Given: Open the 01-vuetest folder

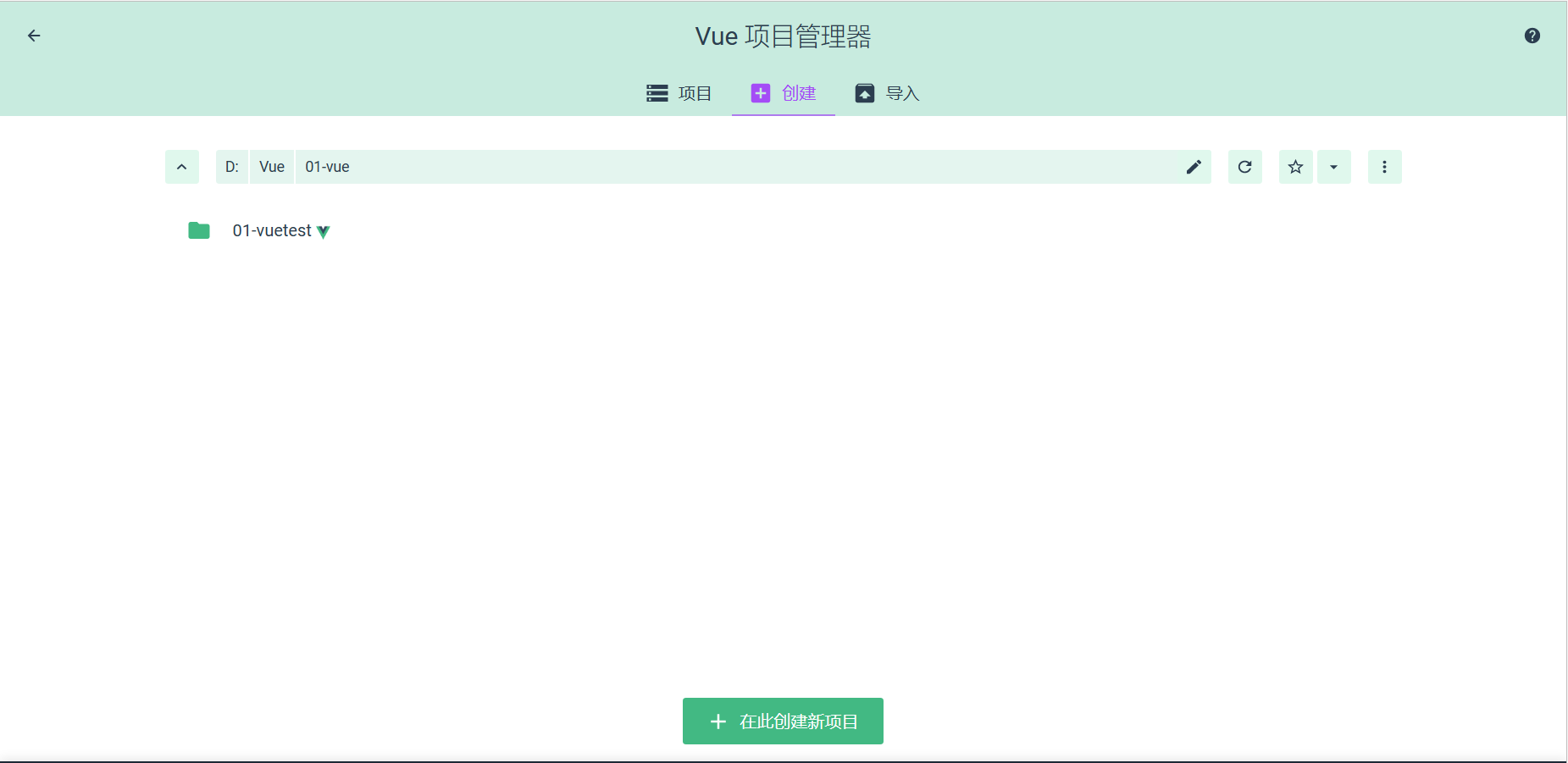Looking at the screenshot, I should (x=272, y=230).
